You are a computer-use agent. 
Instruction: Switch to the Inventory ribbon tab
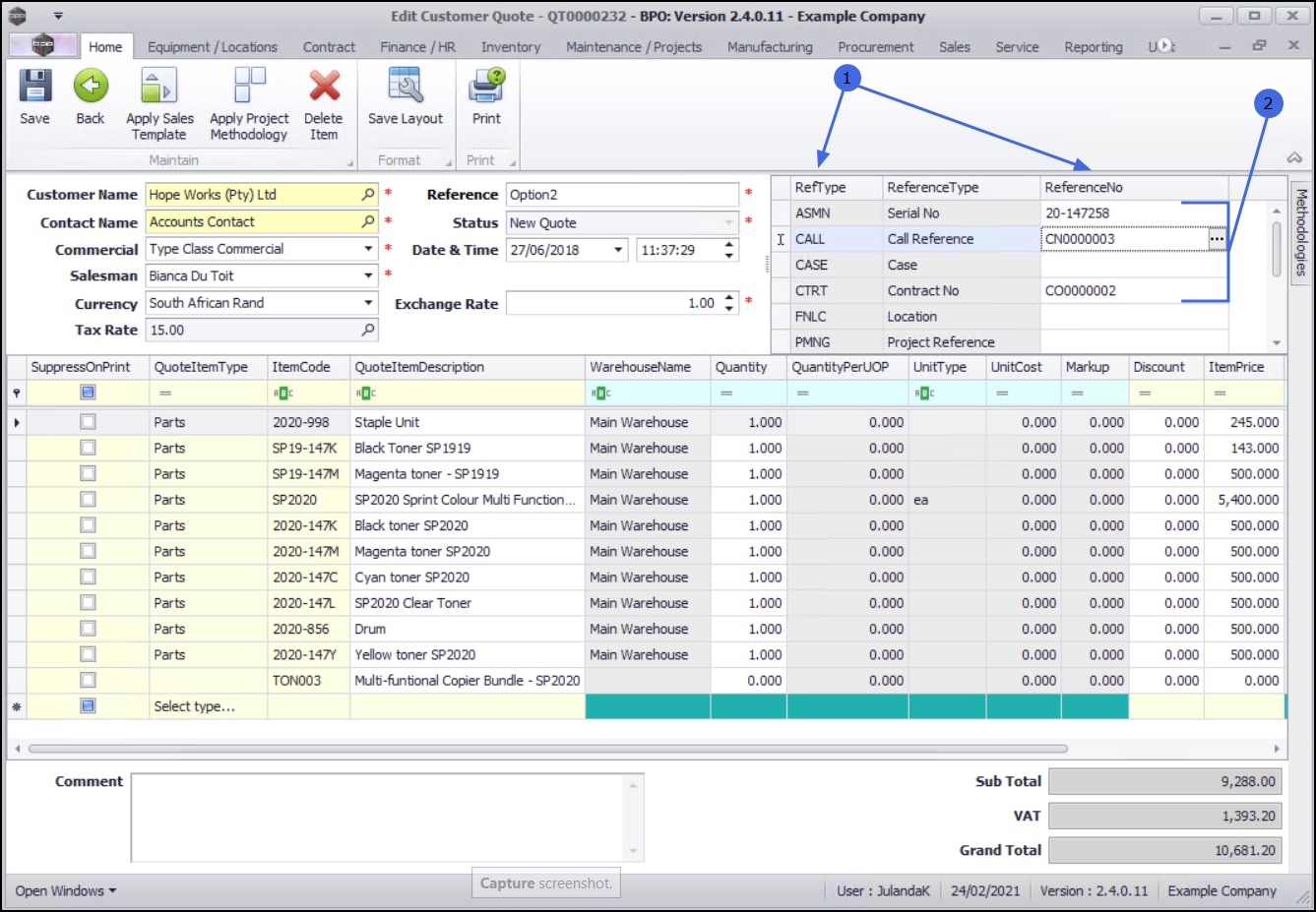(x=510, y=47)
